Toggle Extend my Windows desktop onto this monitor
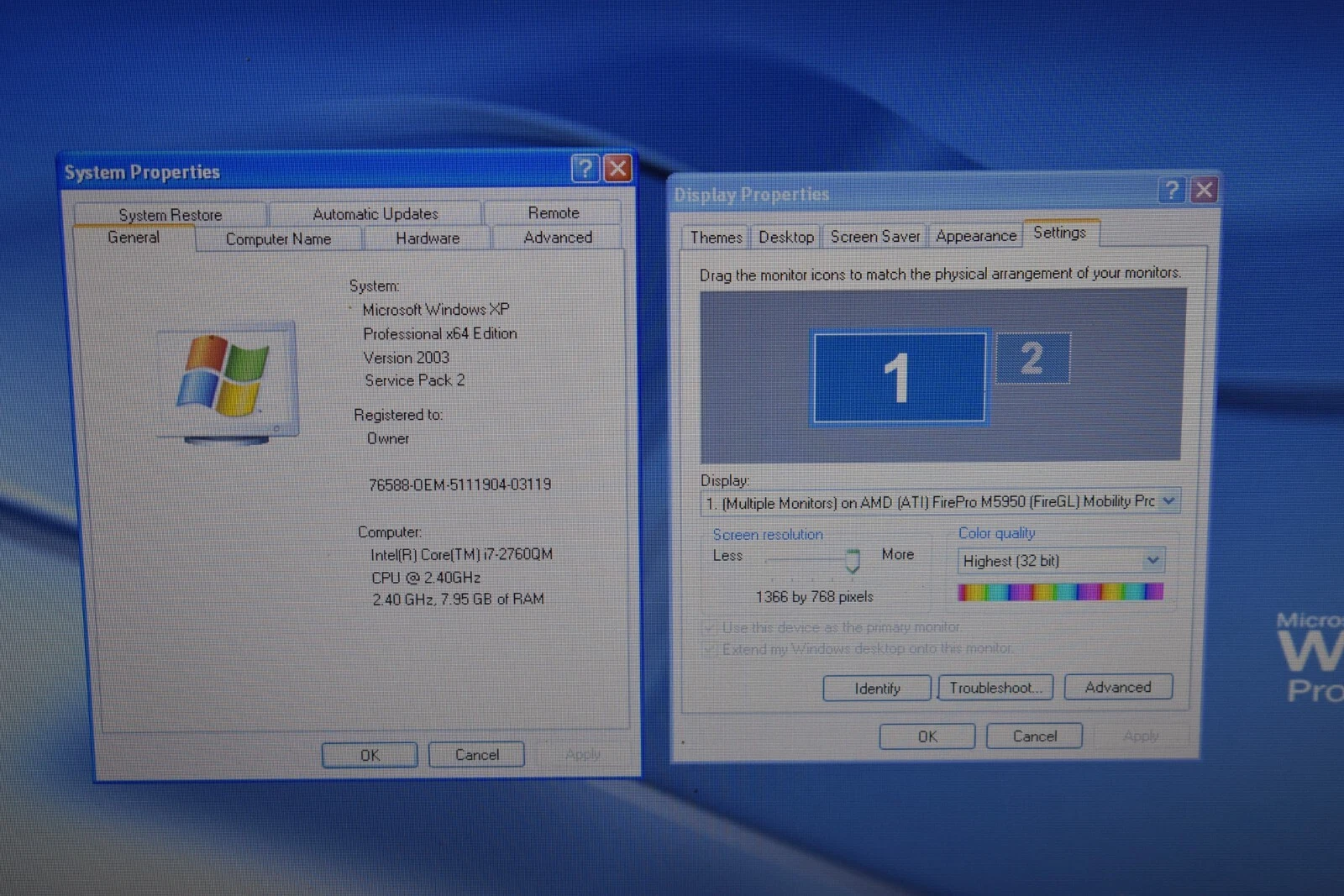This screenshot has width=1344, height=896. [x=710, y=649]
